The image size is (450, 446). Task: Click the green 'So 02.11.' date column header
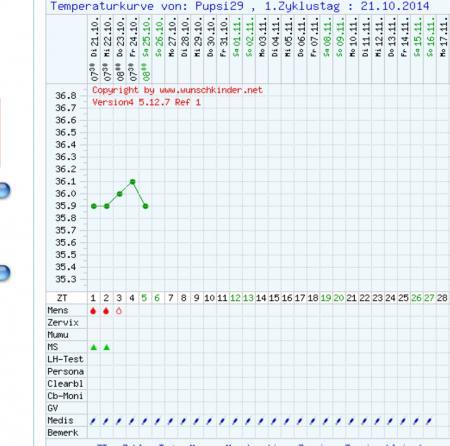pos(249,37)
